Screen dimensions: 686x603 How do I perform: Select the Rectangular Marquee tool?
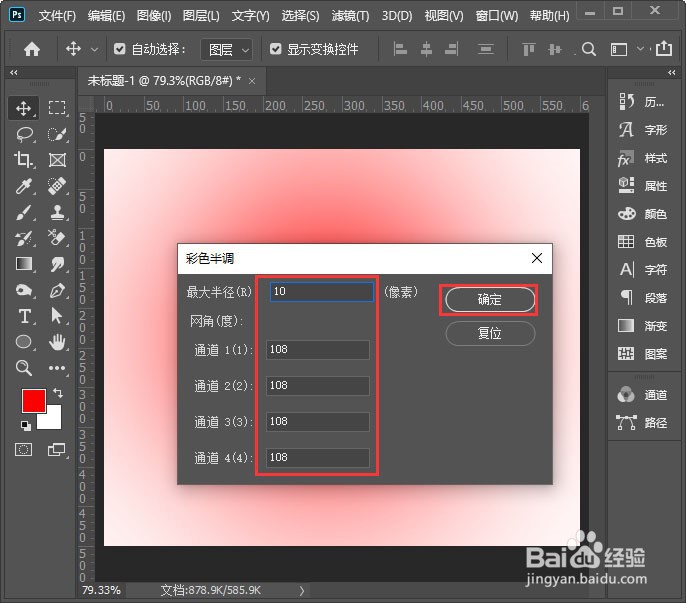click(x=57, y=108)
